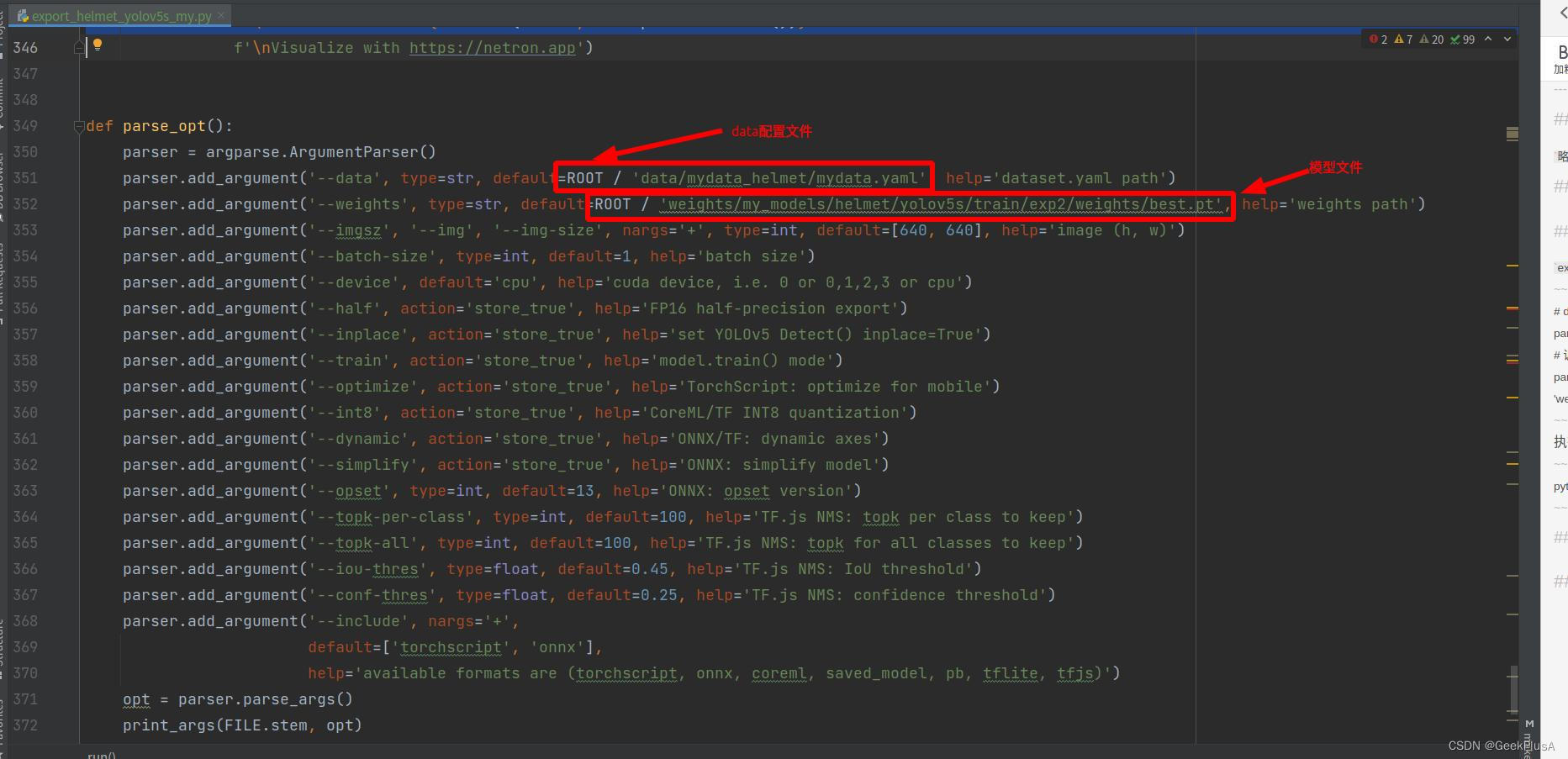Click the '--simplify' argument string
Screen dimensions: 1568x759
pyautogui.click(x=363, y=465)
